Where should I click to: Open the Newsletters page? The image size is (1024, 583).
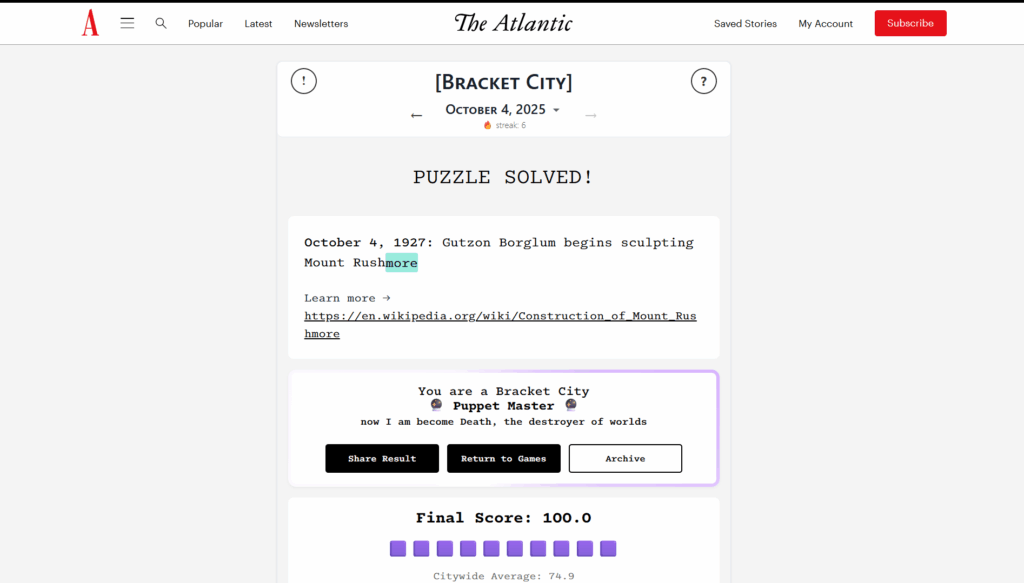pos(320,23)
